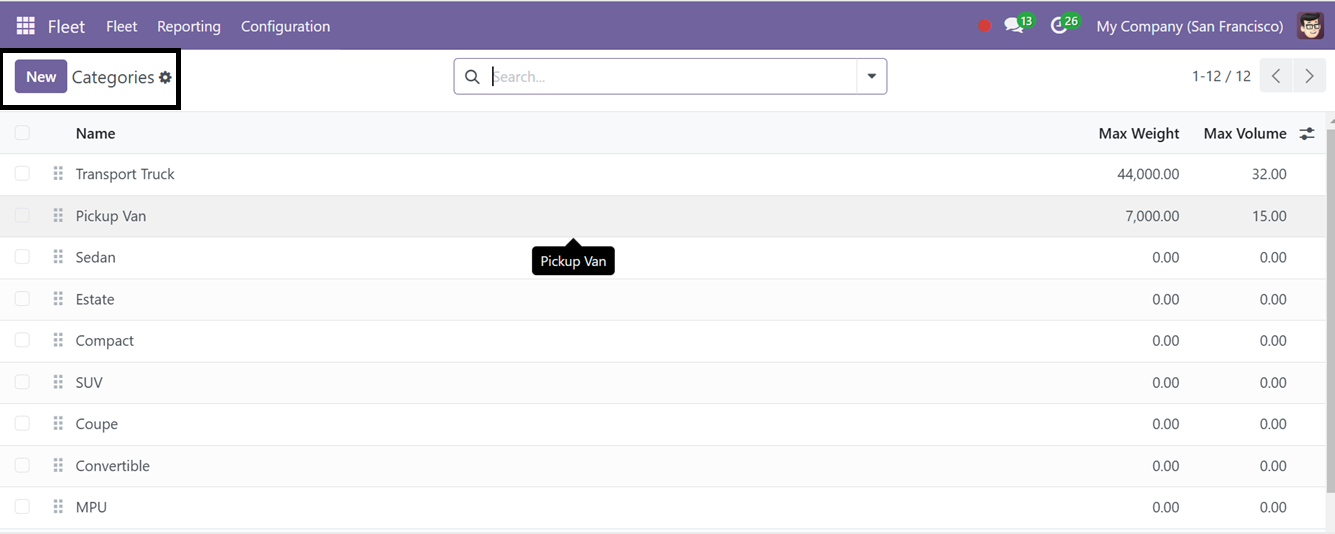Check the Pickup Van row checkbox
Viewport: 1335px width, 534px height.
point(22,216)
